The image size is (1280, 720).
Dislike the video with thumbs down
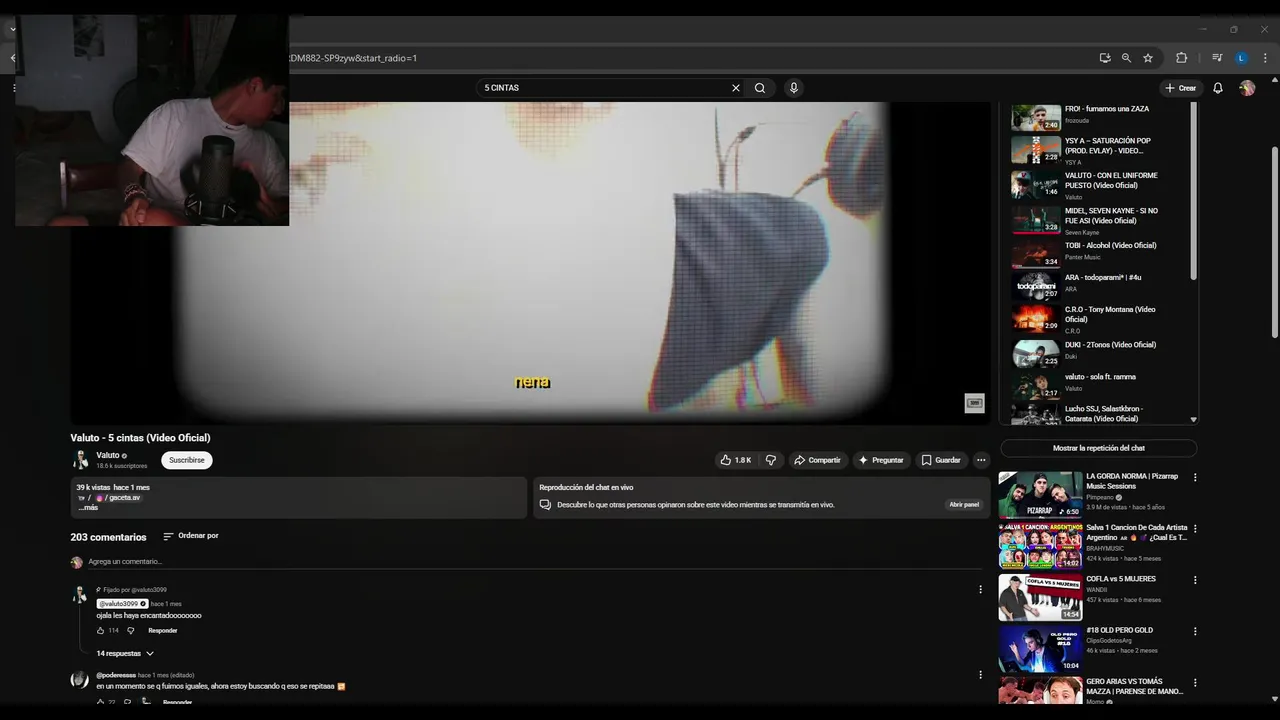[x=770, y=460]
